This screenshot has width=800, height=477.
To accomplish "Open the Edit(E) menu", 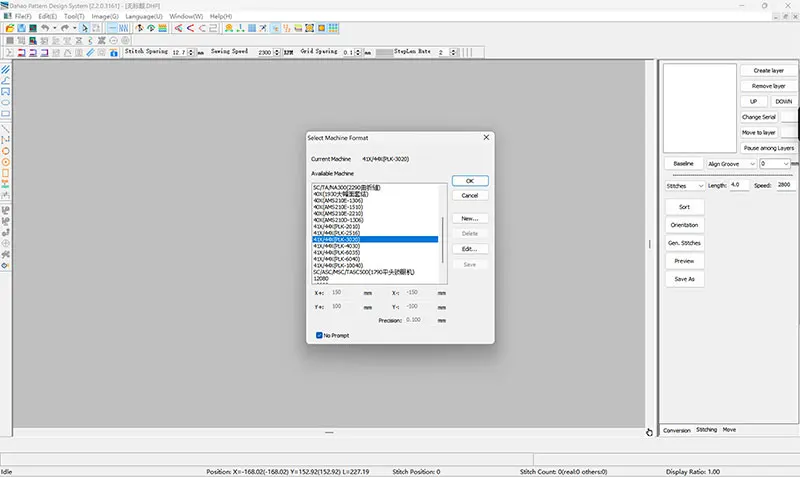I will click(47, 16).
